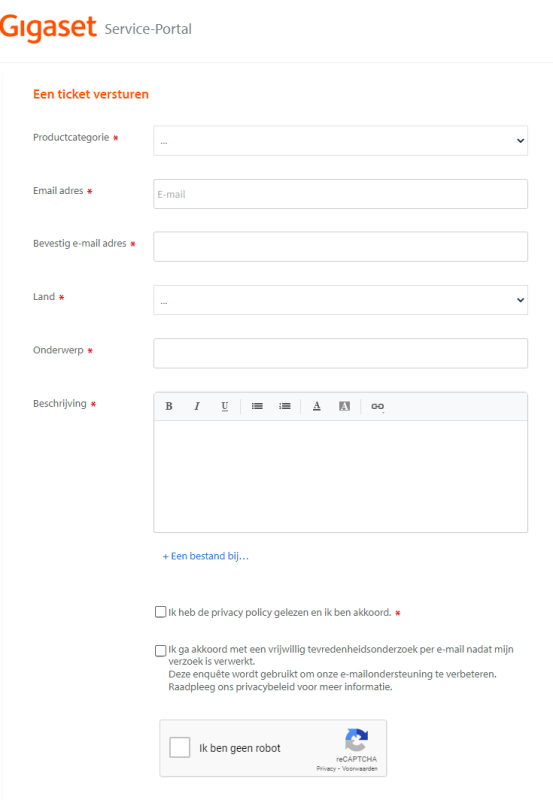Screen dimensions: 553x800
Task: Accept the privacy policy checkbox
Action: click(160, 612)
